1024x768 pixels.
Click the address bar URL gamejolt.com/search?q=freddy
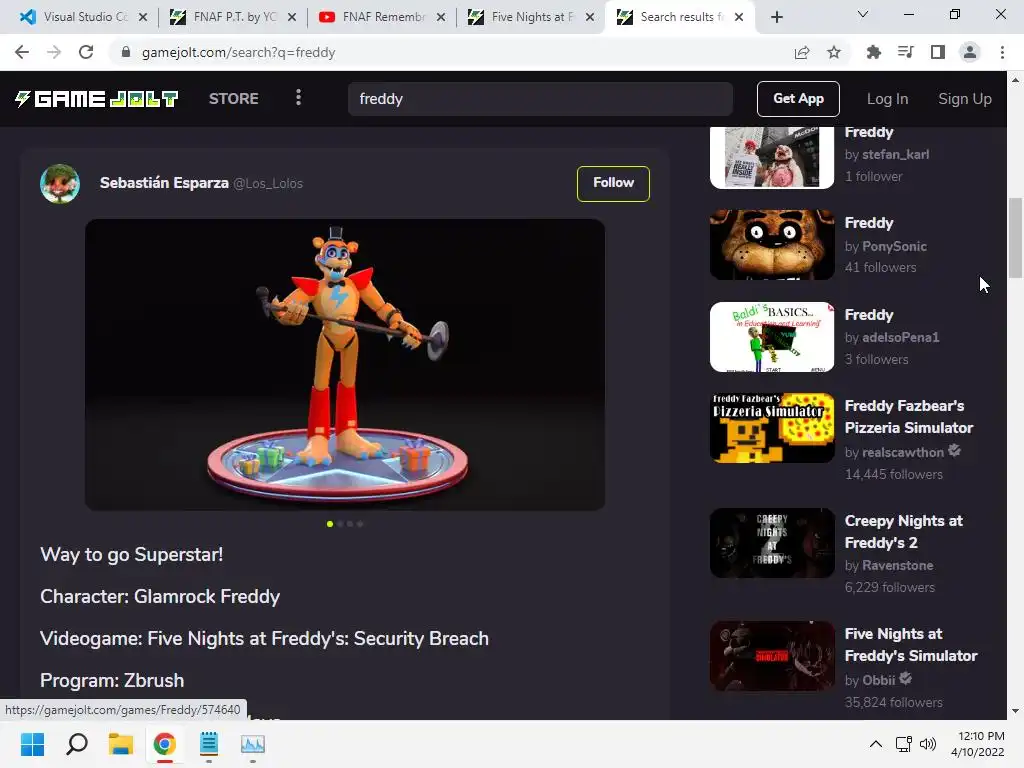click(x=238, y=52)
